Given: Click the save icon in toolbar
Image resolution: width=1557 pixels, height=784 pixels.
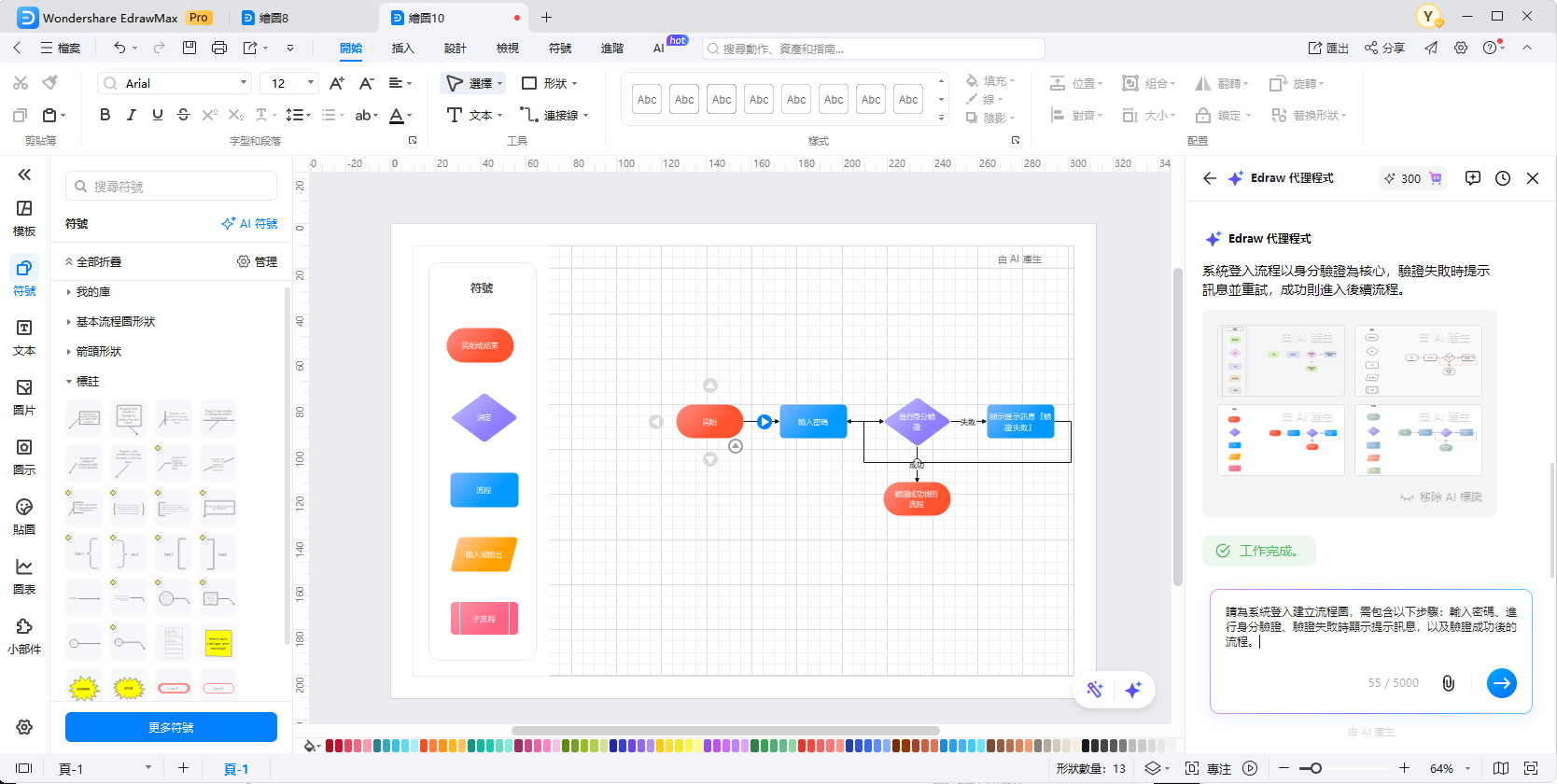Looking at the screenshot, I should click(x=189, y=48).
